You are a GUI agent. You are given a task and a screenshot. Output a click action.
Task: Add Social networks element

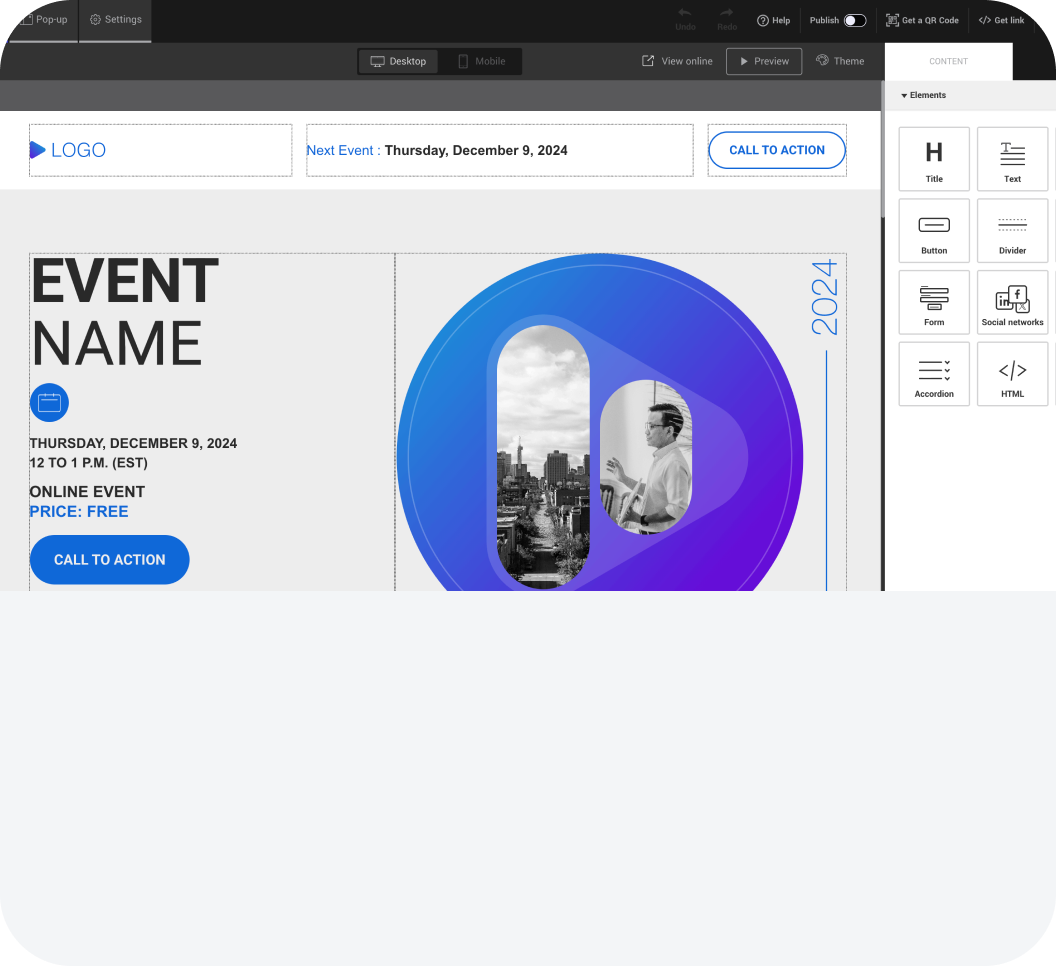coord(1012,302)
